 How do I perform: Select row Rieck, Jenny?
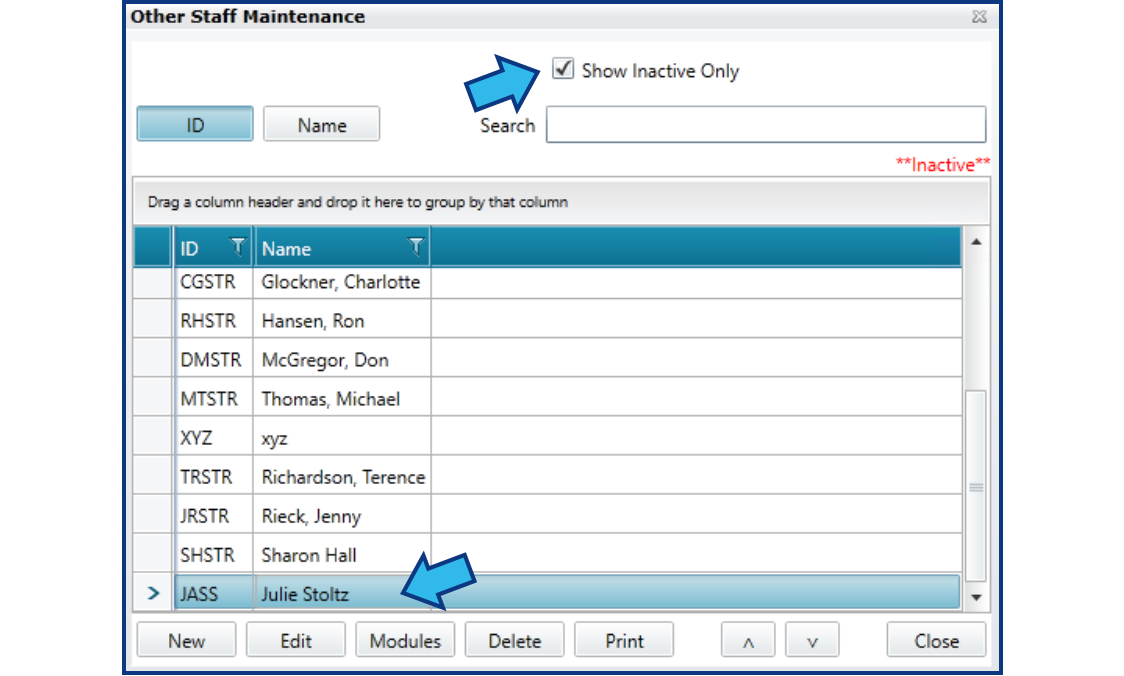tap(548, 515)
